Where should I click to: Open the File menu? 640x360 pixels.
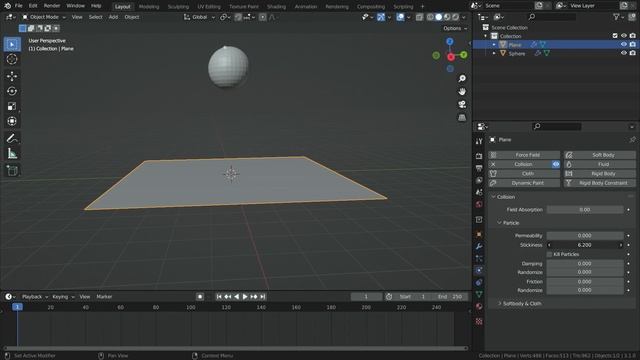click(x=18, y=6)
